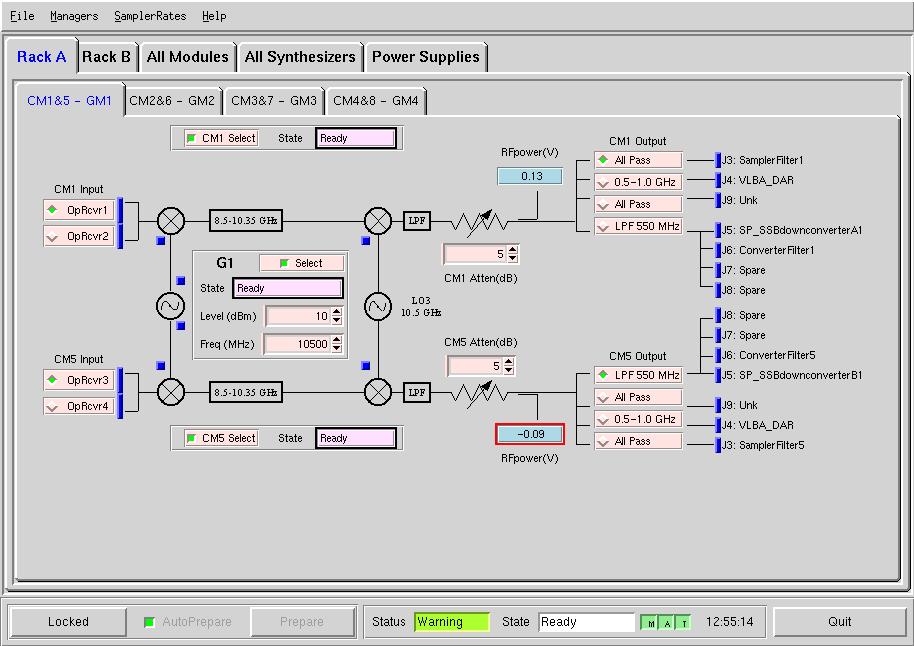Toggle the G1 Select checkbox

click(x=284, y=263)
